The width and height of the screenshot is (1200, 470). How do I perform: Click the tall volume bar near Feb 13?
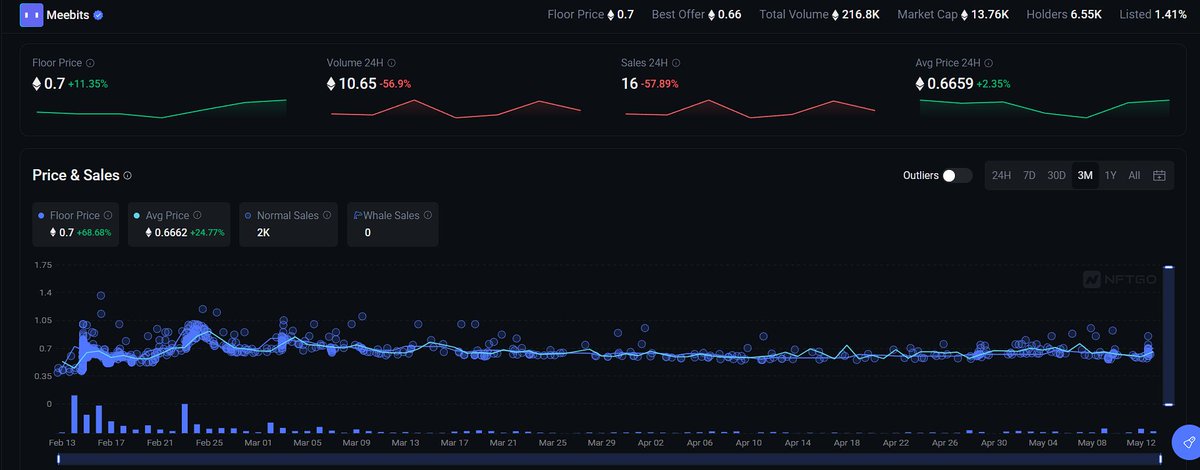pyautogui.click(x=74, y=413)
